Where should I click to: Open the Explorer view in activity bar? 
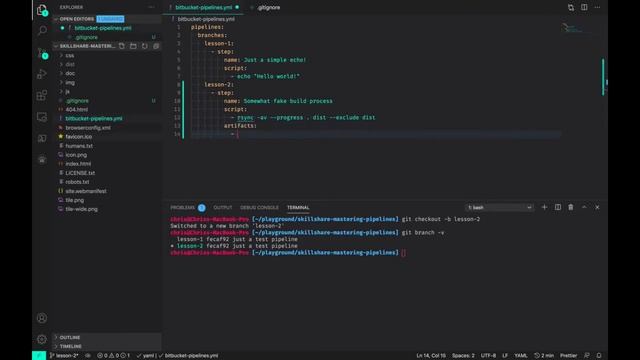pos(42,10)
